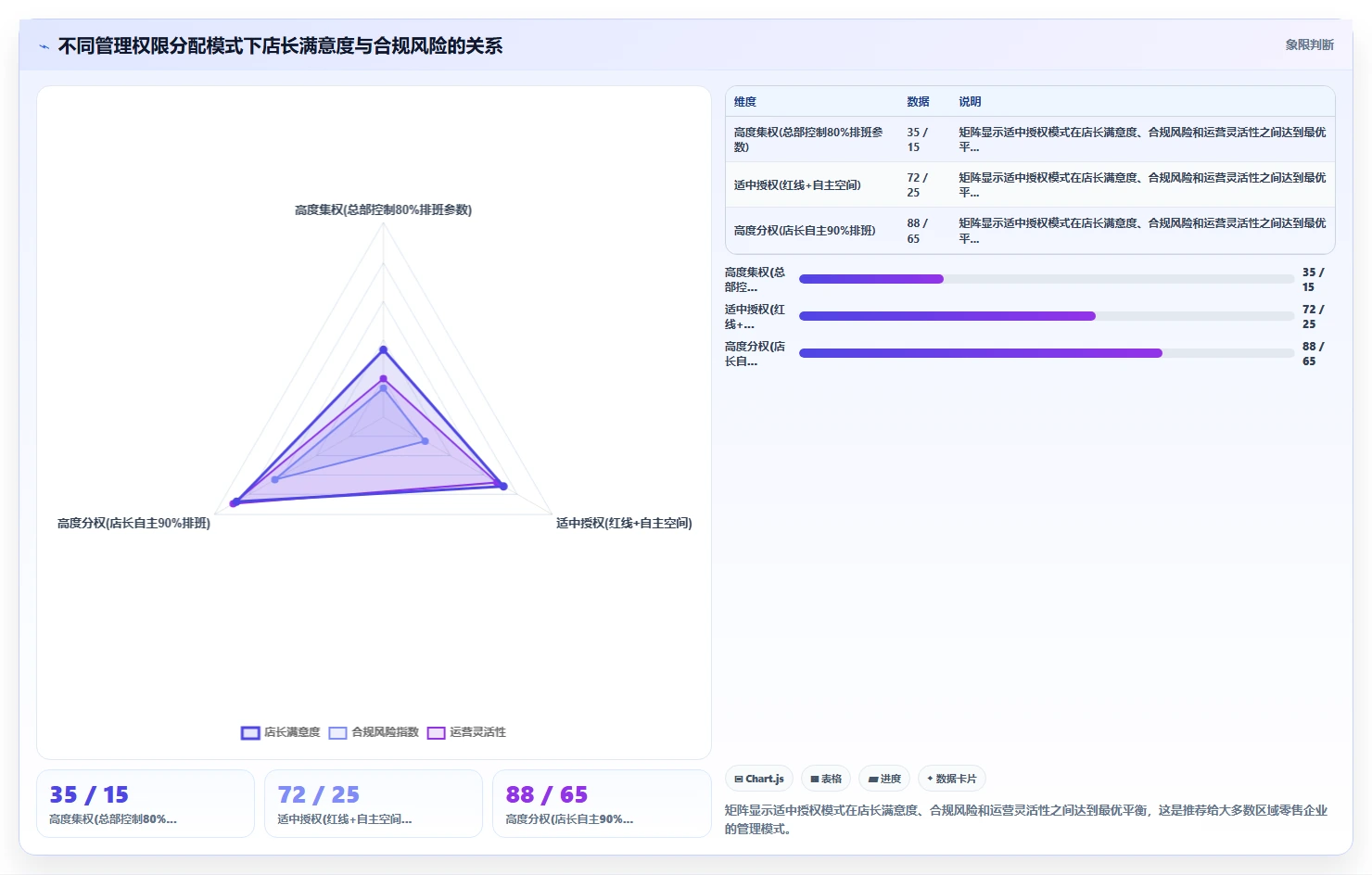Select table row 高度分权(店长自主90%排班)
This screenshot has width=1372, height=875.
click(x=1030, y=231)
